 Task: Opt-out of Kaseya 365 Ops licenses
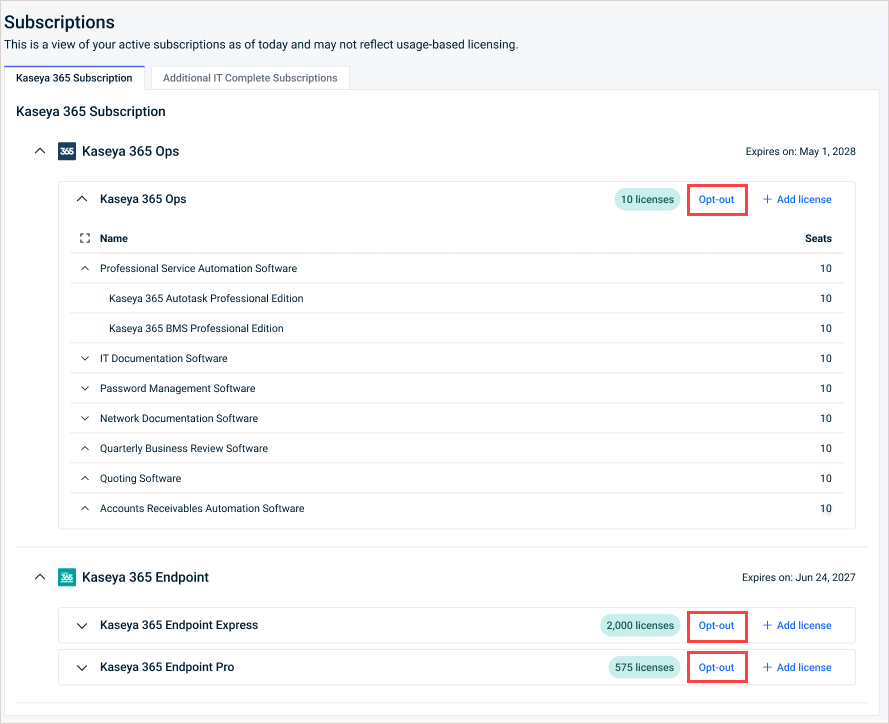[x=716, y=200]
